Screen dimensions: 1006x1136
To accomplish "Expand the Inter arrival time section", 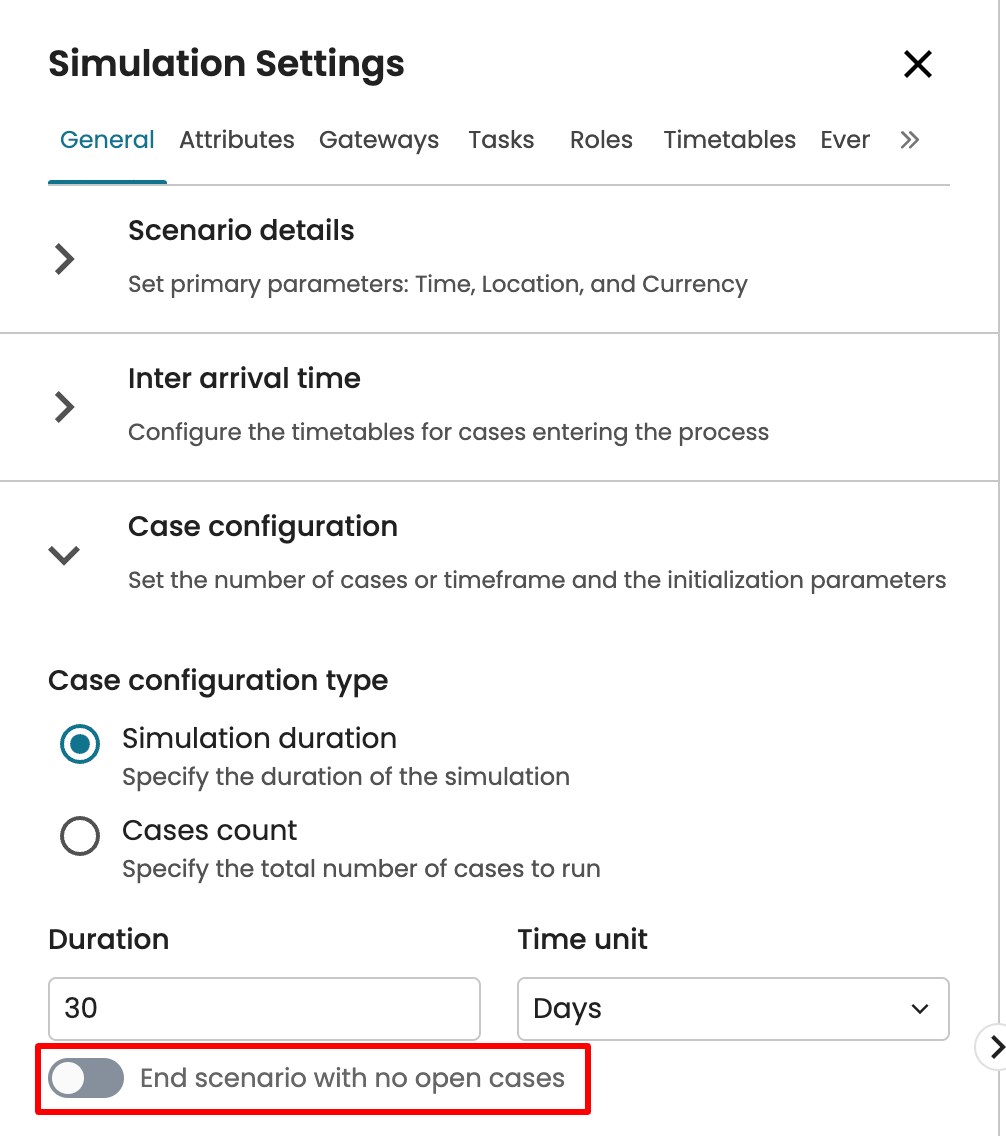I will pyautogui.click(x=65, y=407).
